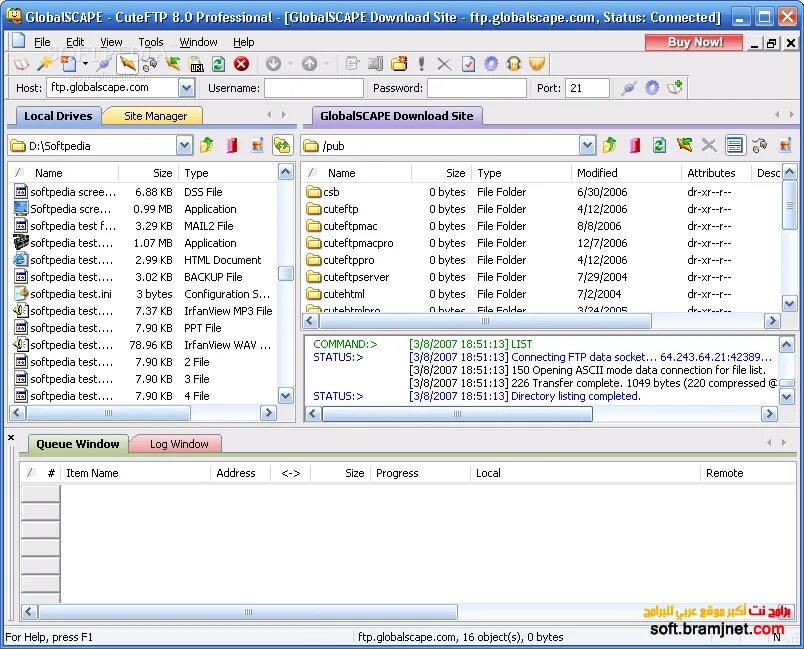Sort local list by Type column
Image resolution: width=804 pixels, height=649 pixels.
[x=228, y=173]
